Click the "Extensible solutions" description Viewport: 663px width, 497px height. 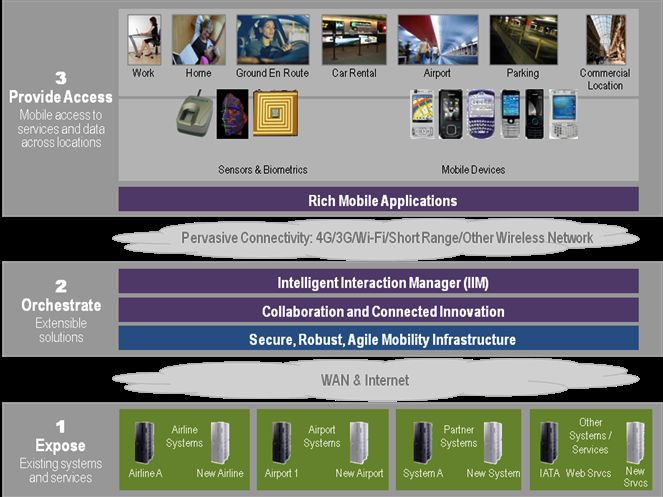[x=61, y=330]
